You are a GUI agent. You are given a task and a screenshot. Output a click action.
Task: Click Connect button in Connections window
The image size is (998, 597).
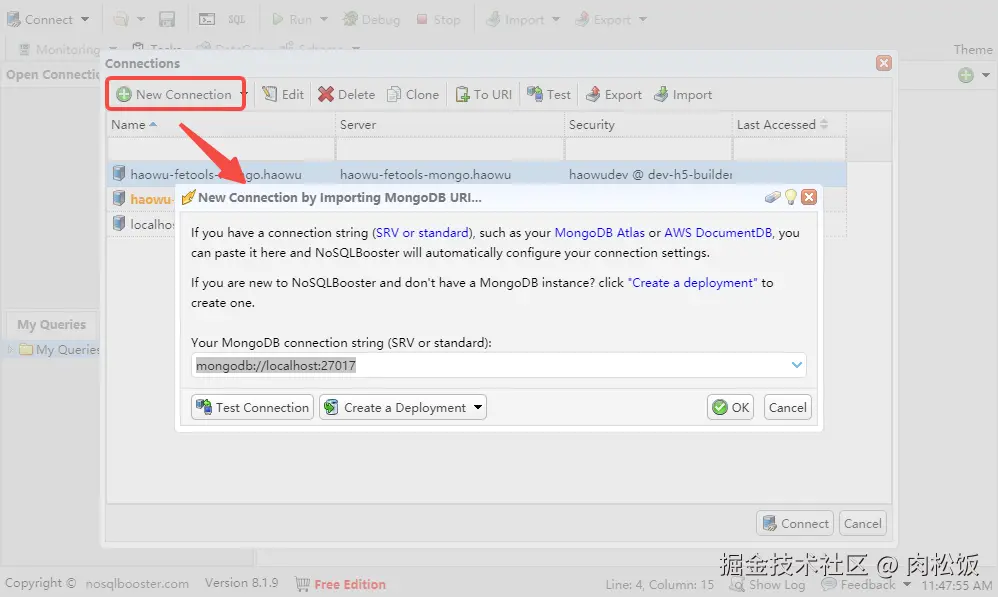tap(795, 523)
